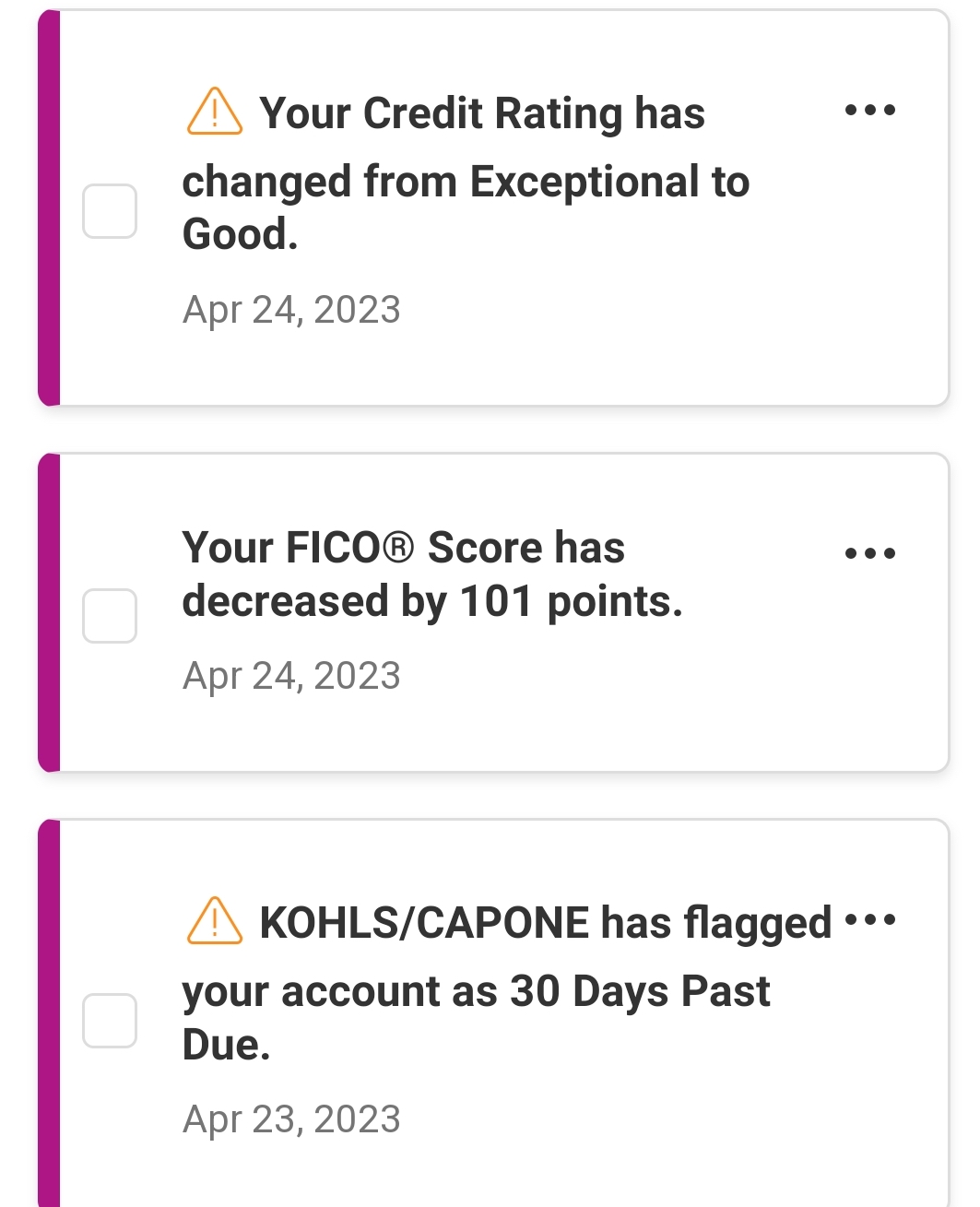The image size is (980, 1207).
Task: Open three-dot menu on Credit Rating alert
Action: pos(870,111)
